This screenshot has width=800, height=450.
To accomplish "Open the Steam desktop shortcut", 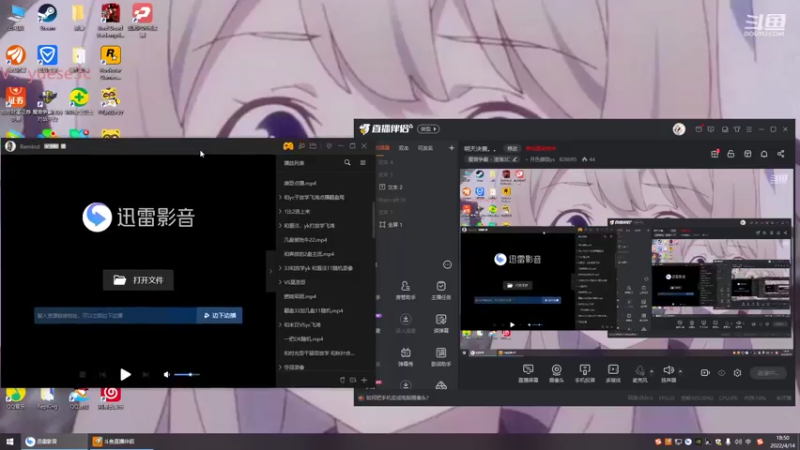I will (47, 17).
